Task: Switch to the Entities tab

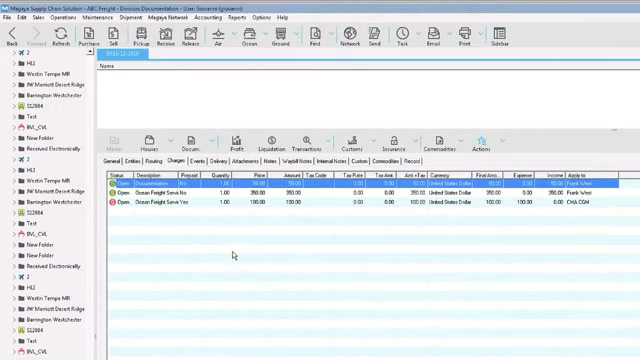Action: tap(132, 161)
